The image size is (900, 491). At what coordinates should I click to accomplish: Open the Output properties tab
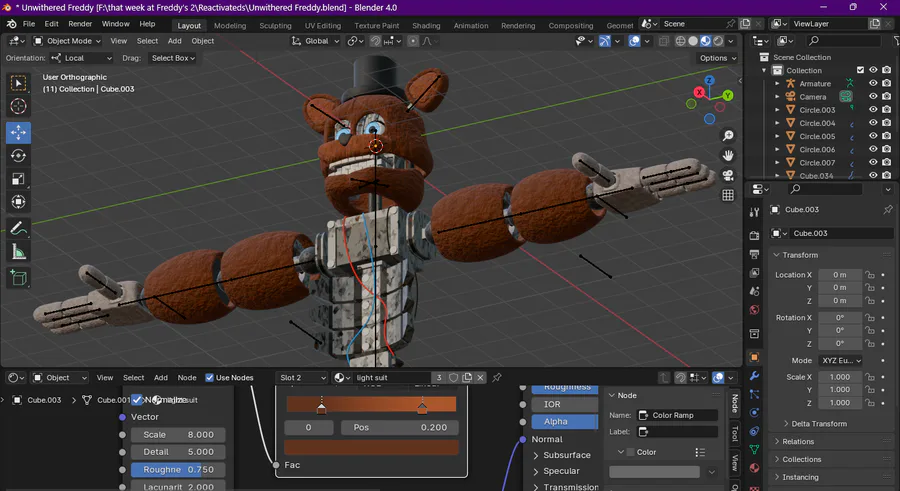[x=754, y=254]
